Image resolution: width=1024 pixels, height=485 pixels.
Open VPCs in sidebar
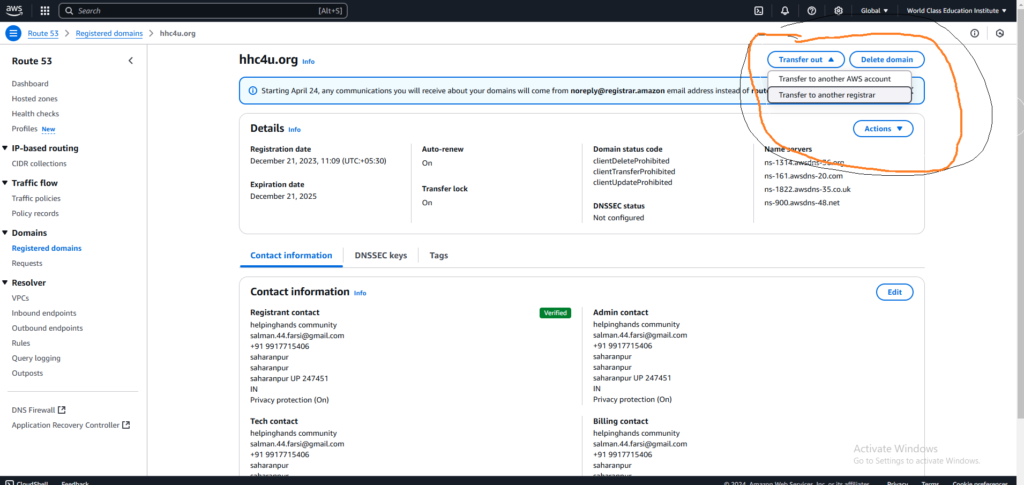tap(20, 298)
